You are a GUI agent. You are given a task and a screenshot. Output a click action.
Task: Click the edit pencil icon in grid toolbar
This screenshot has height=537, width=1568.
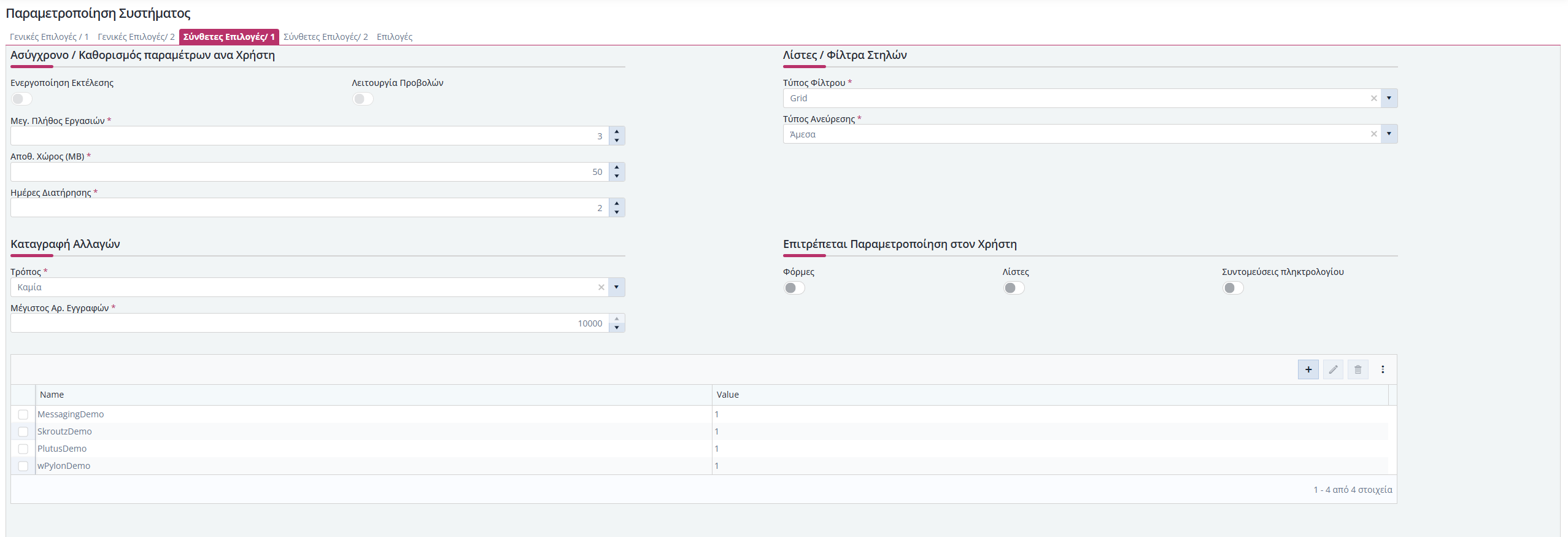[1333, 369]
